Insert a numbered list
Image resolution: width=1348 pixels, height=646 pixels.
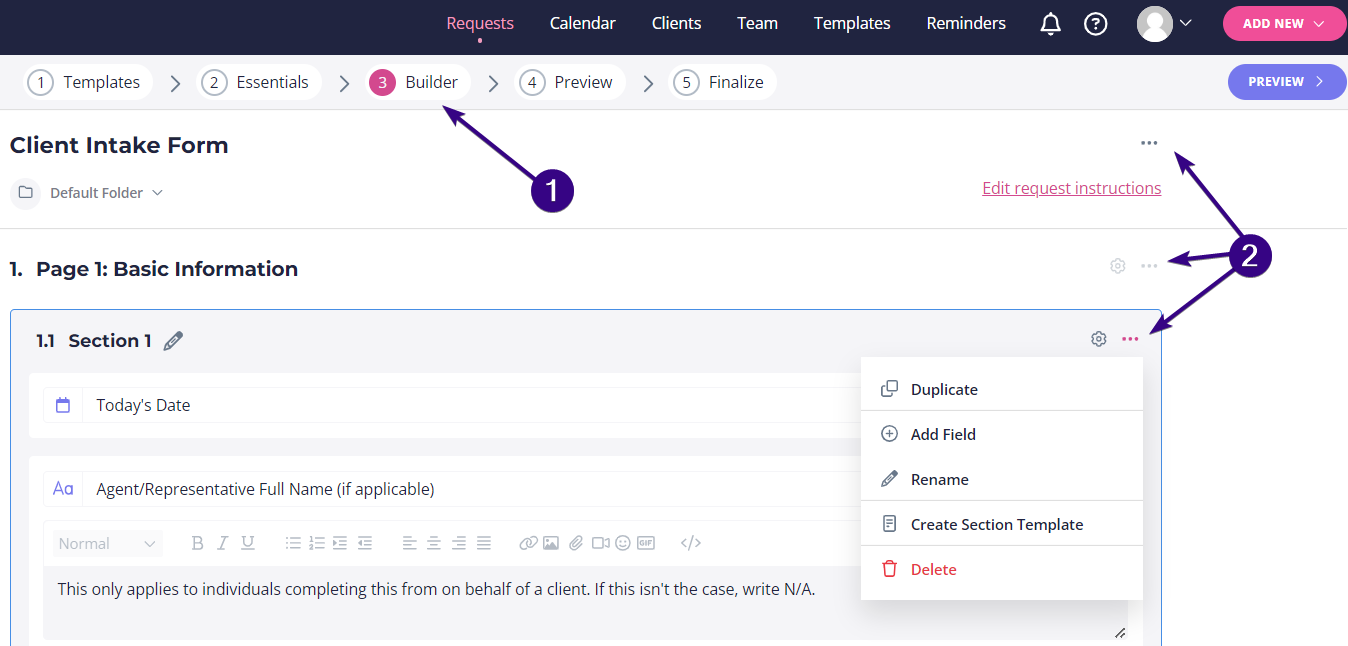coord(317,543)
